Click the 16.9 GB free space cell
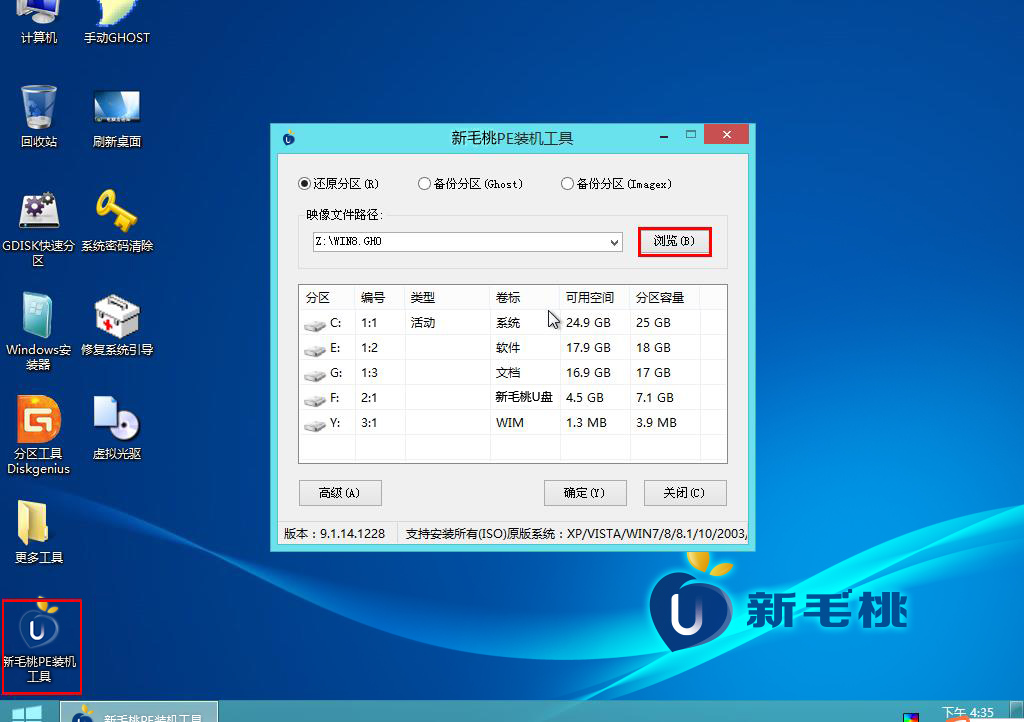 click(x=588, y=373)
